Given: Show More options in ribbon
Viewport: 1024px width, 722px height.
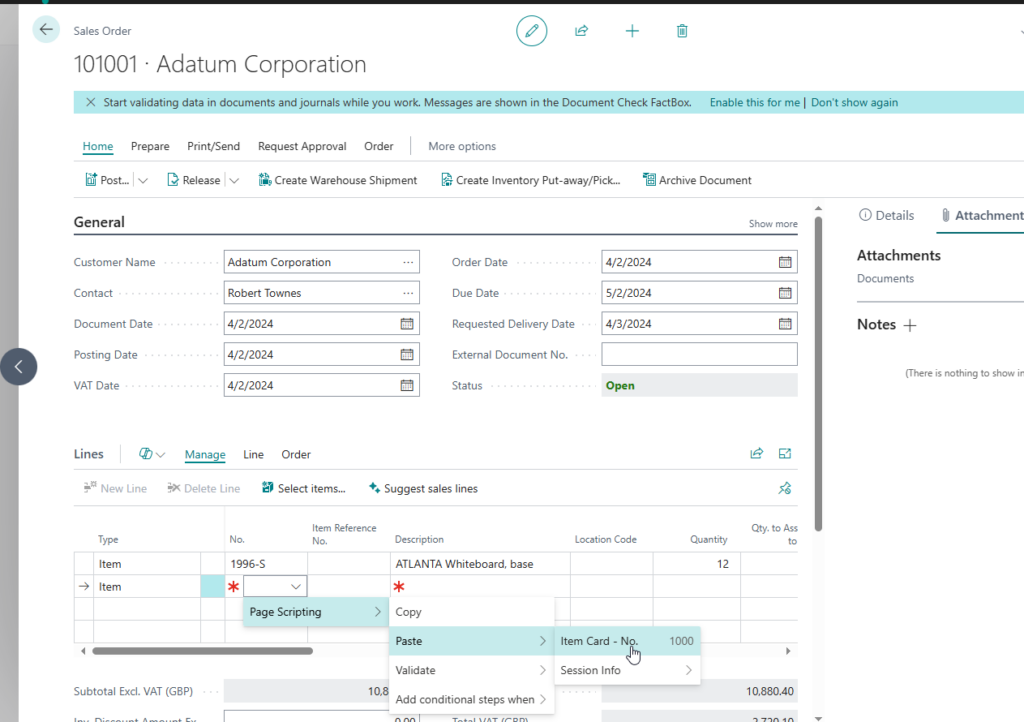Looking at the screenshot, I should pos(462,146).
